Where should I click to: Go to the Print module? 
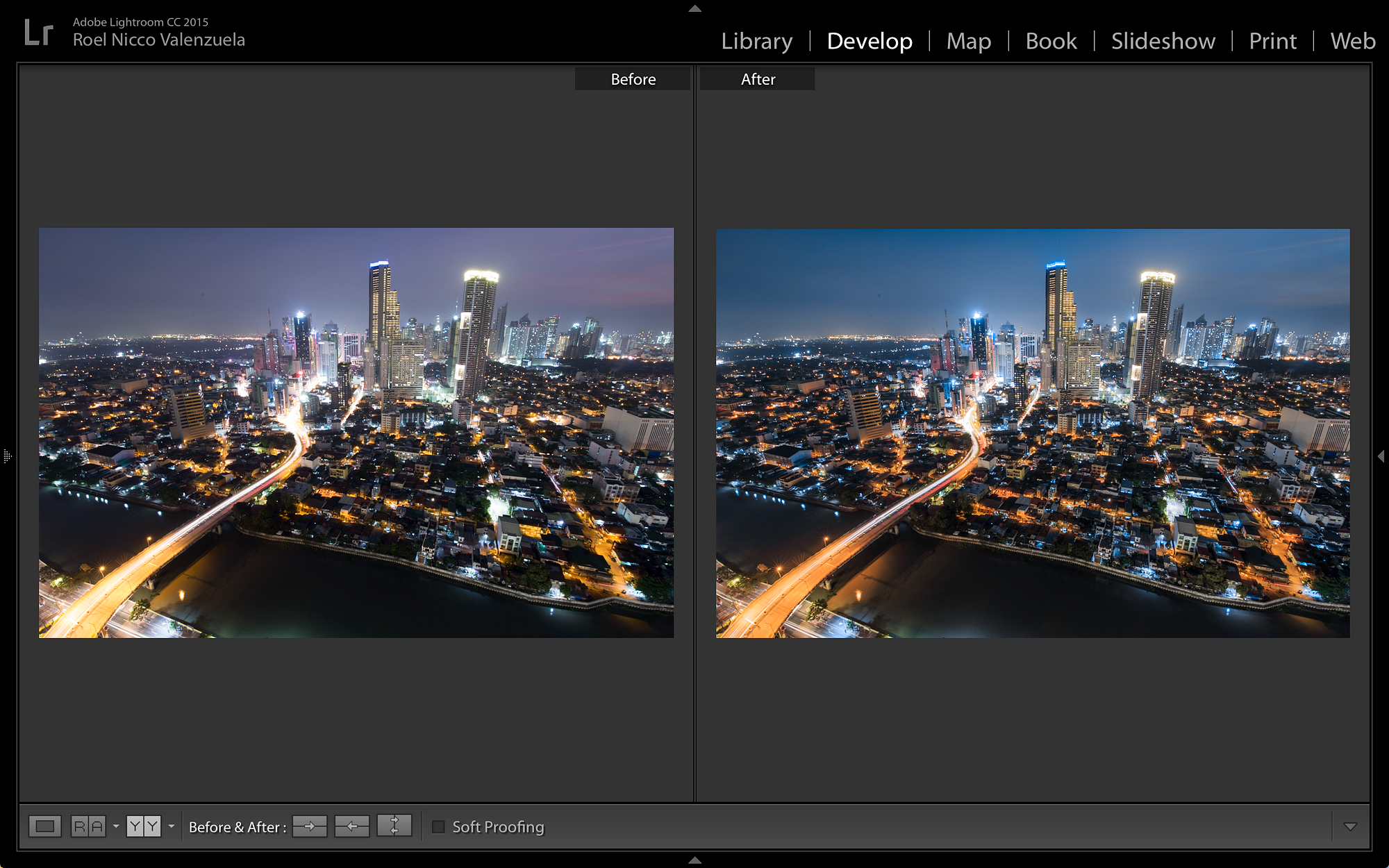click(1272, 41)
